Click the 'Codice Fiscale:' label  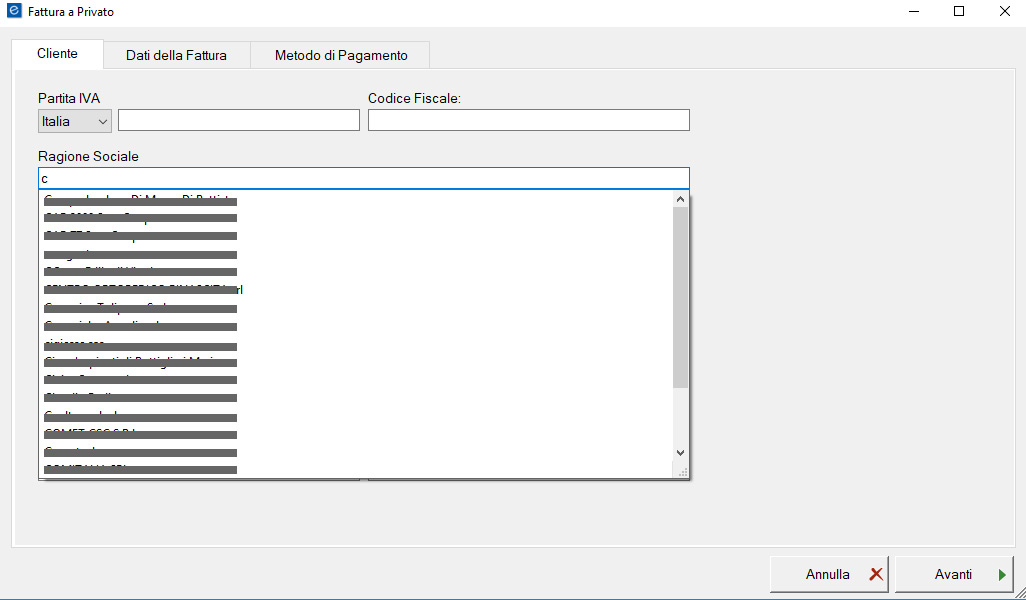click(x=415, y=99)
